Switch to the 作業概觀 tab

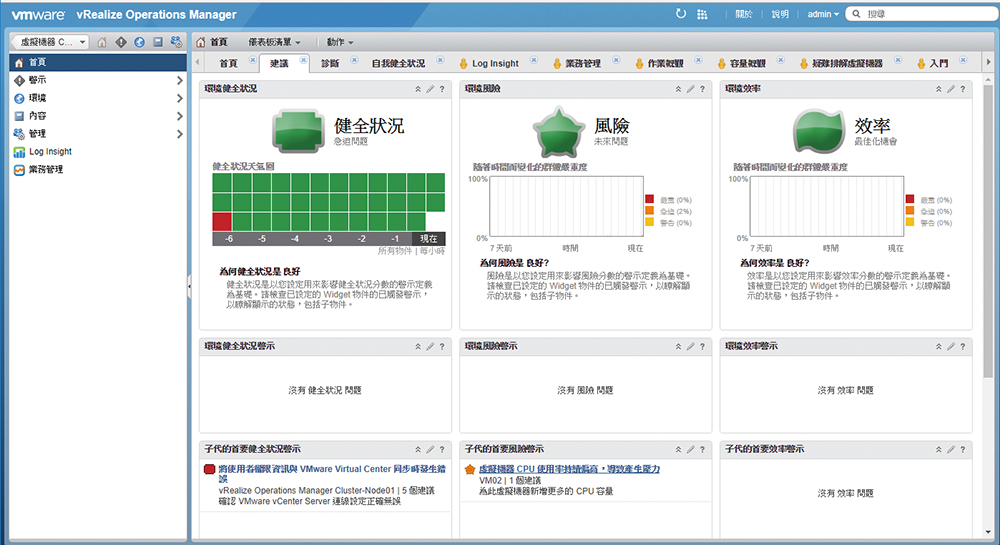[665, 63]
